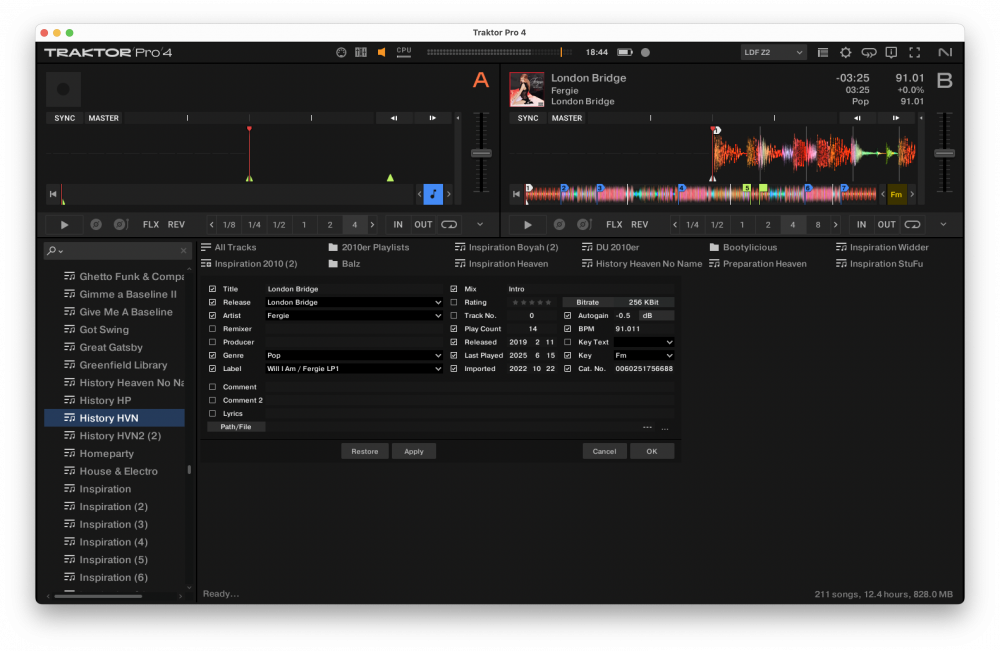Click deck B volume fader handle
Image resolution: width=1000 pixels, height=651 pixels.
(945, 153)
